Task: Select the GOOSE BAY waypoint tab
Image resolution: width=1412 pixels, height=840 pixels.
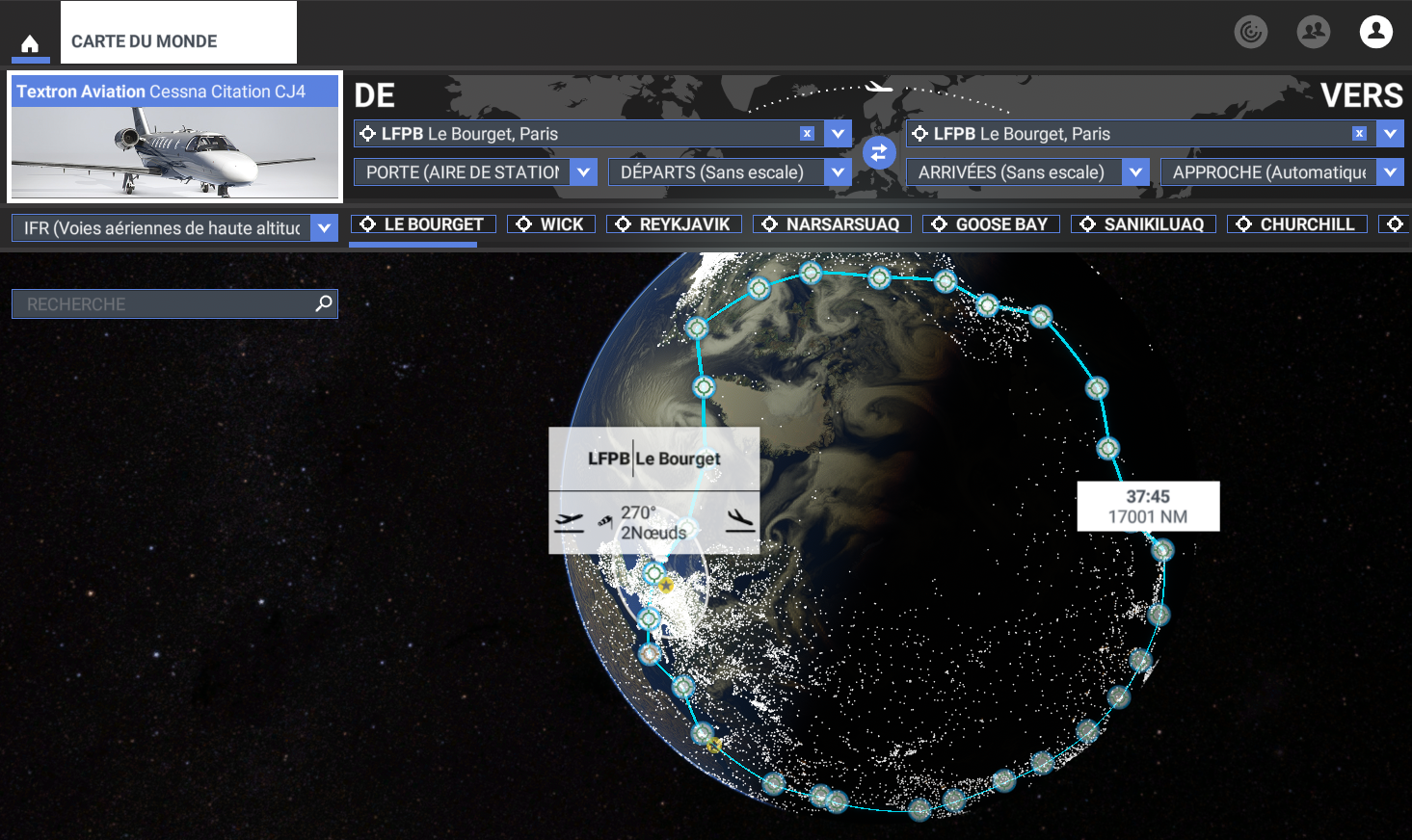Action: click(x=991, y=224)
